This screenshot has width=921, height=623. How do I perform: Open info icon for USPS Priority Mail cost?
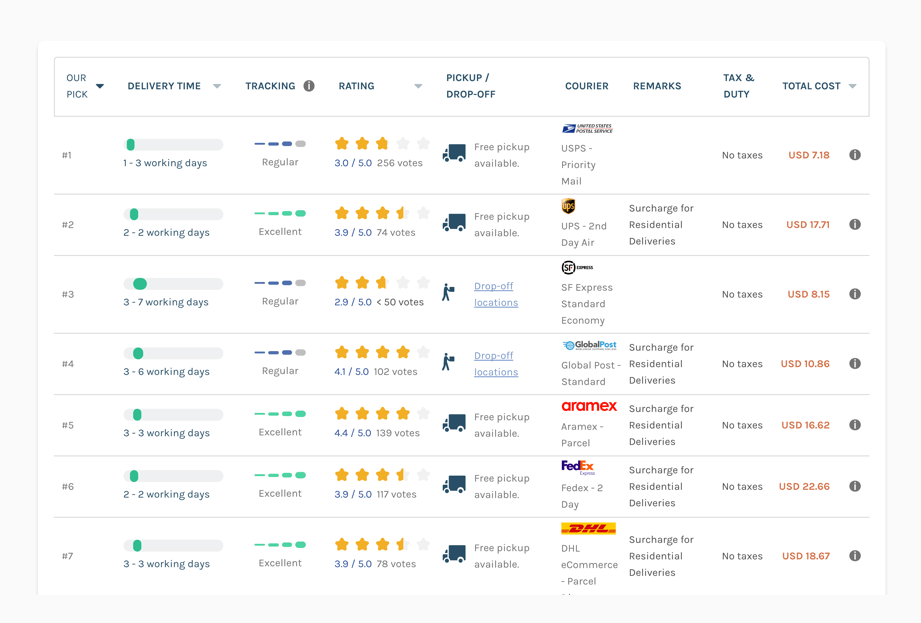[x=855, y=155]
